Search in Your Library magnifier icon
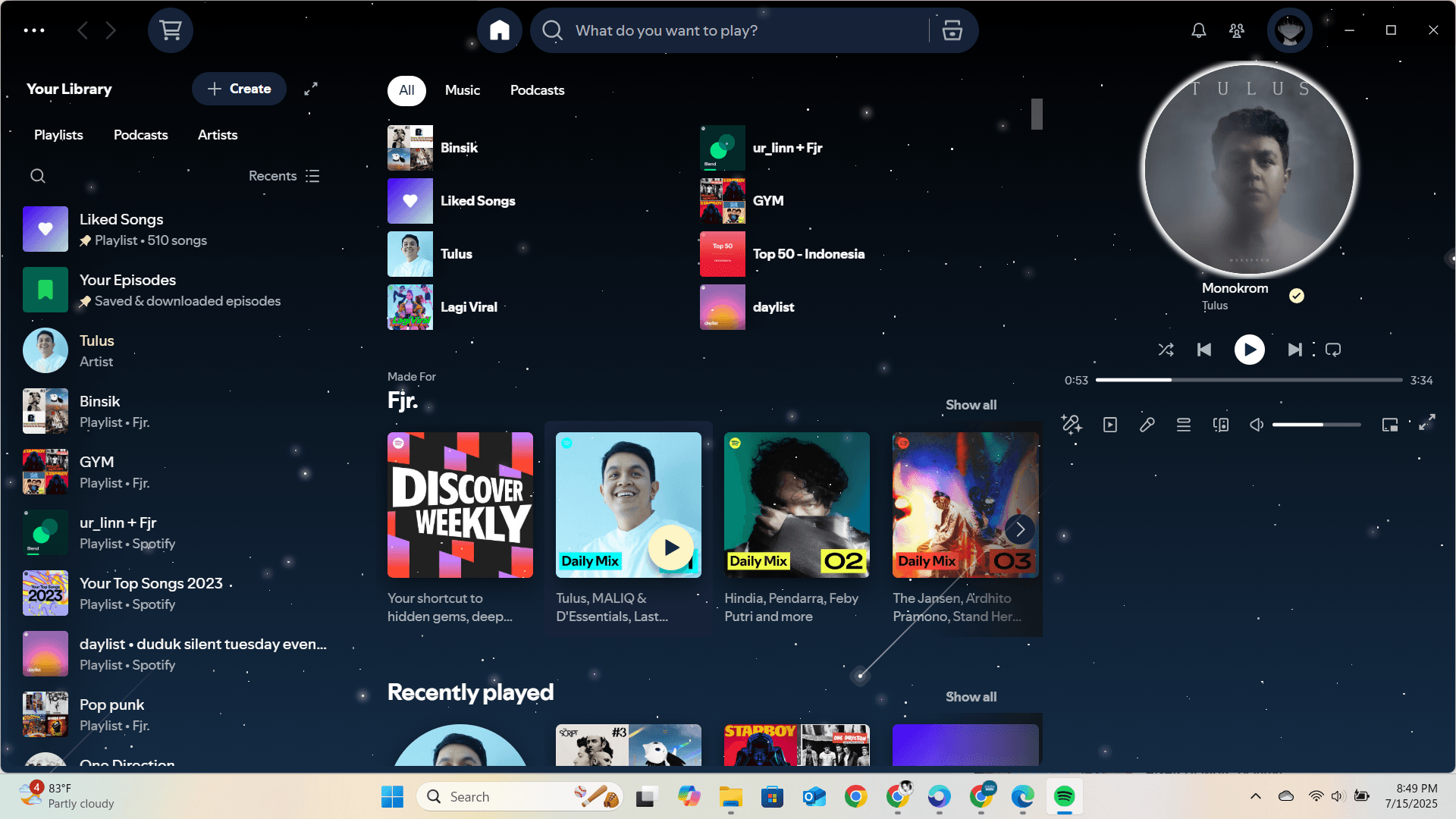Screen dimensions: 1456x819 click(38, 176)
